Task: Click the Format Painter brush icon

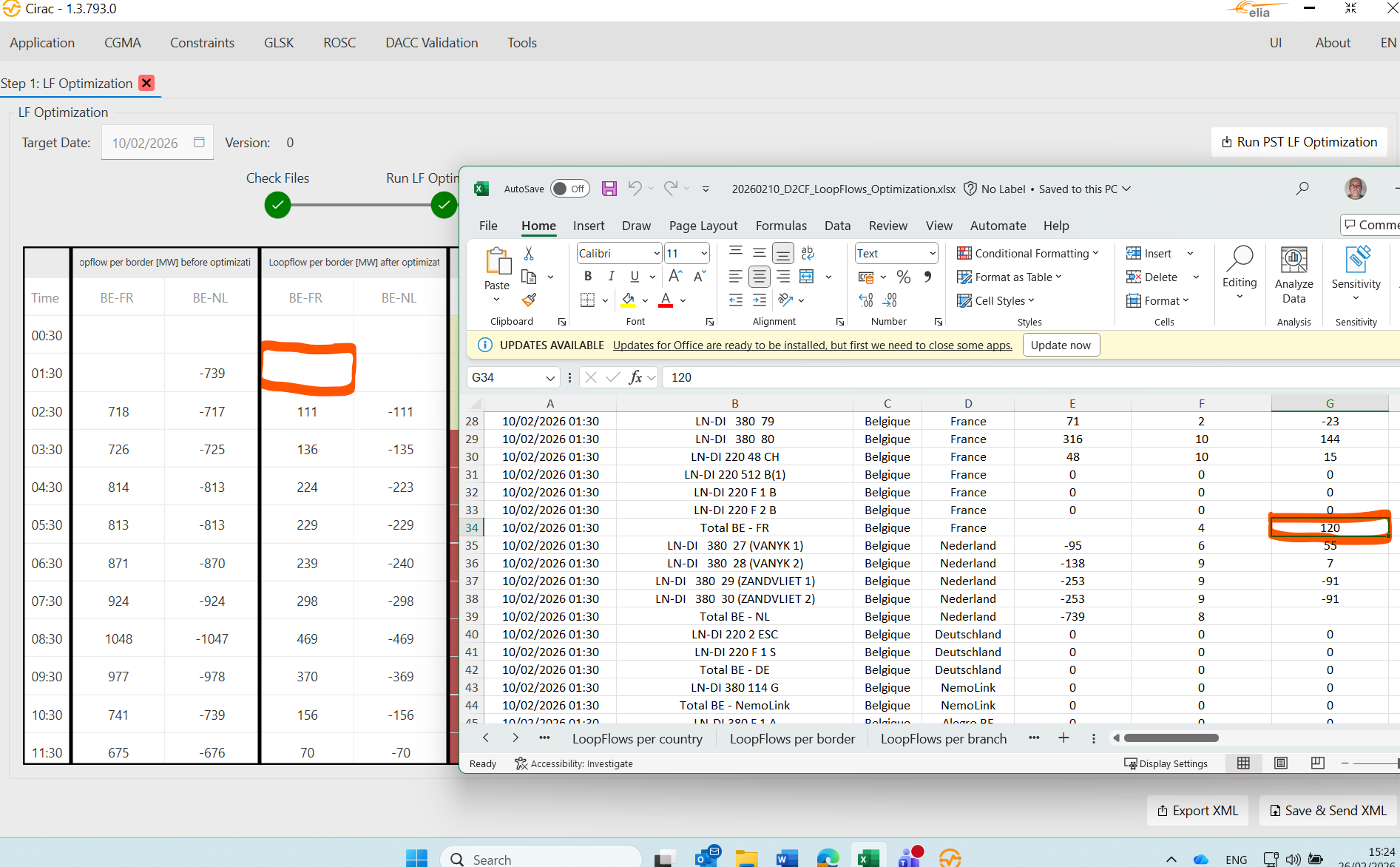Action: (x=529, y=300)
